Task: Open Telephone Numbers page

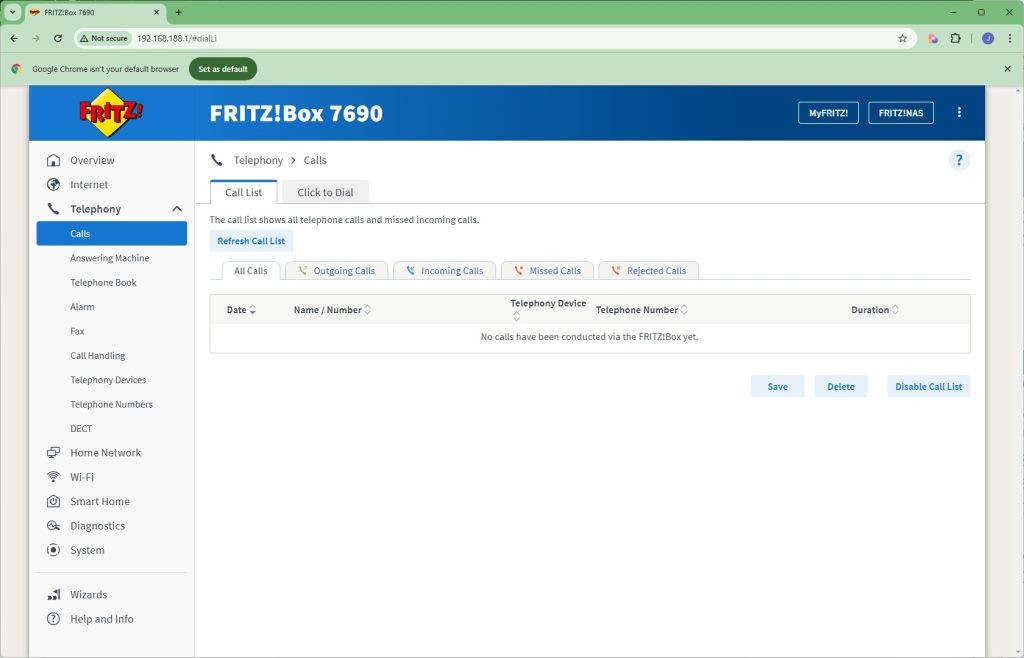Action: [112, 404]
